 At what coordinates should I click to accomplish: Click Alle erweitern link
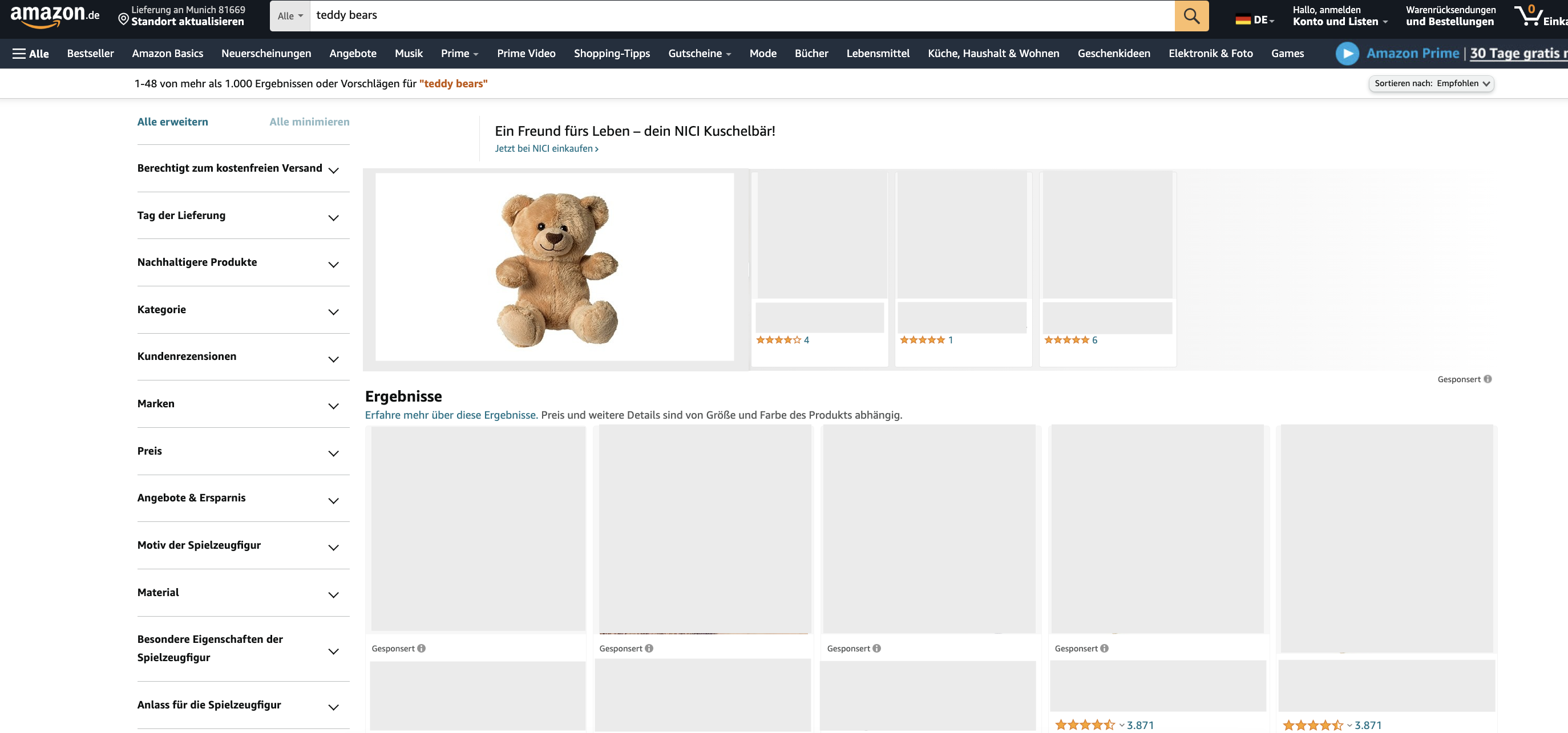[172, 122]
